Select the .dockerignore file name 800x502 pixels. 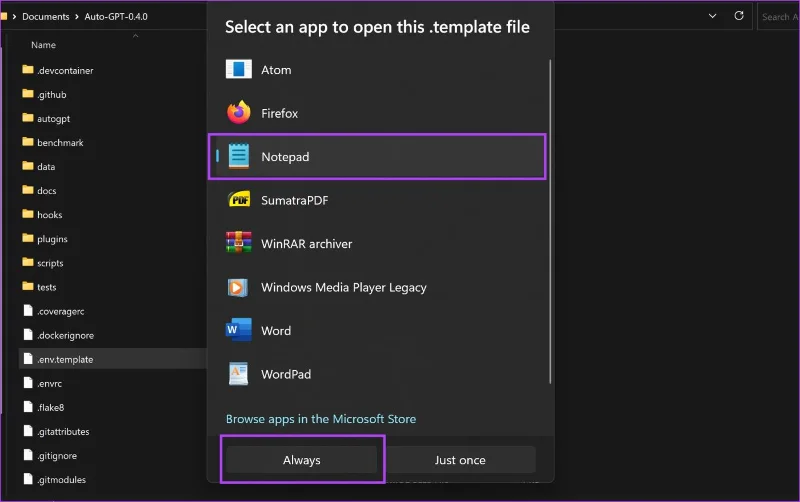(65, 335)
